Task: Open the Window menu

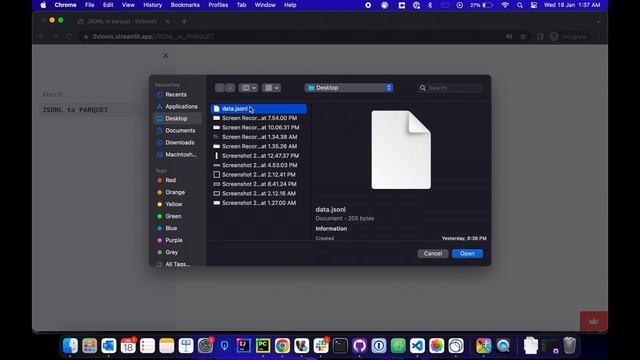Action: click(x=265, y=5)
